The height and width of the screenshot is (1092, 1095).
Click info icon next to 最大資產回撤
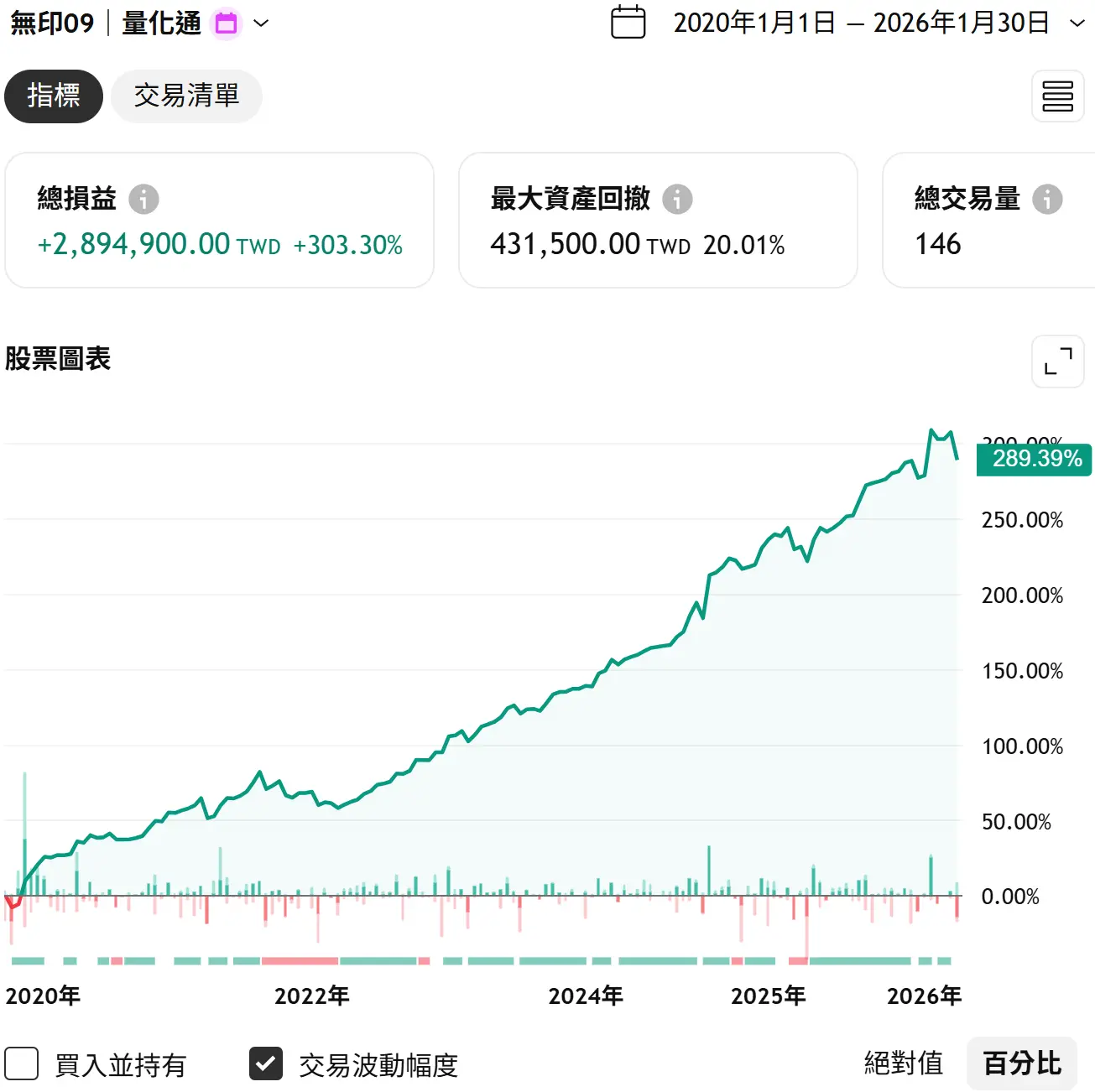coord(677,200)
